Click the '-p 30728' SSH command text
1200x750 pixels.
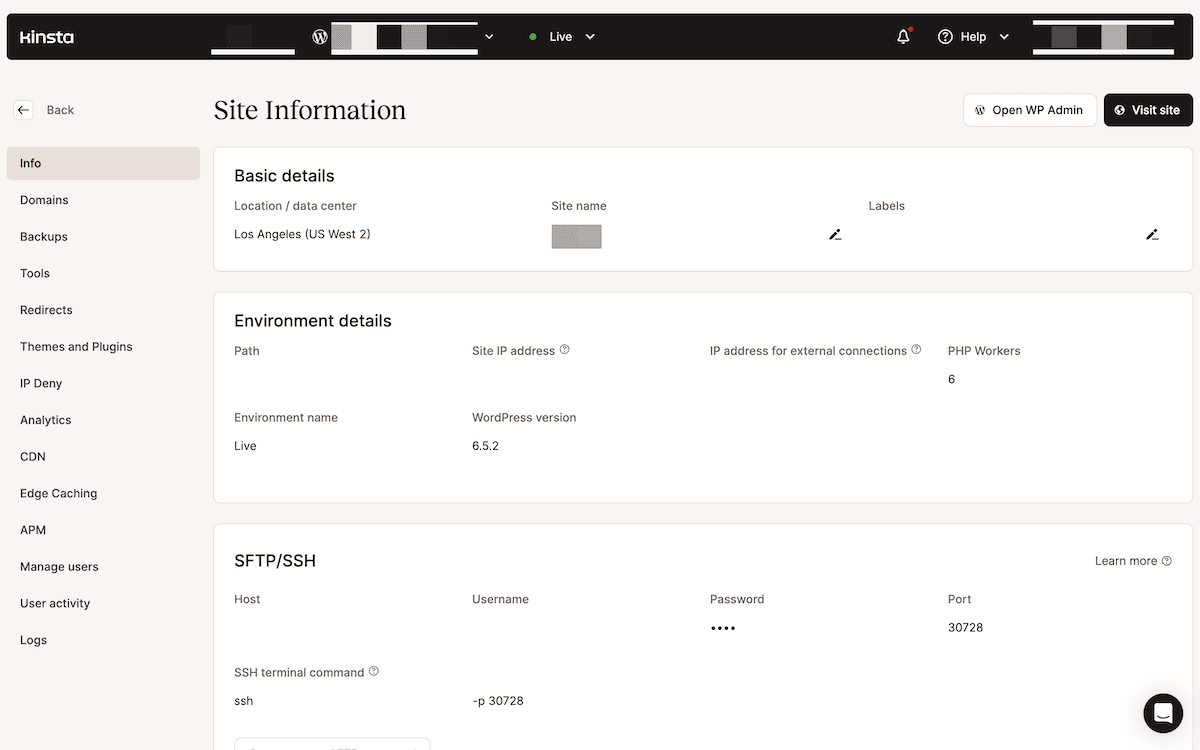pyautogui.click(x=498, y=701)
